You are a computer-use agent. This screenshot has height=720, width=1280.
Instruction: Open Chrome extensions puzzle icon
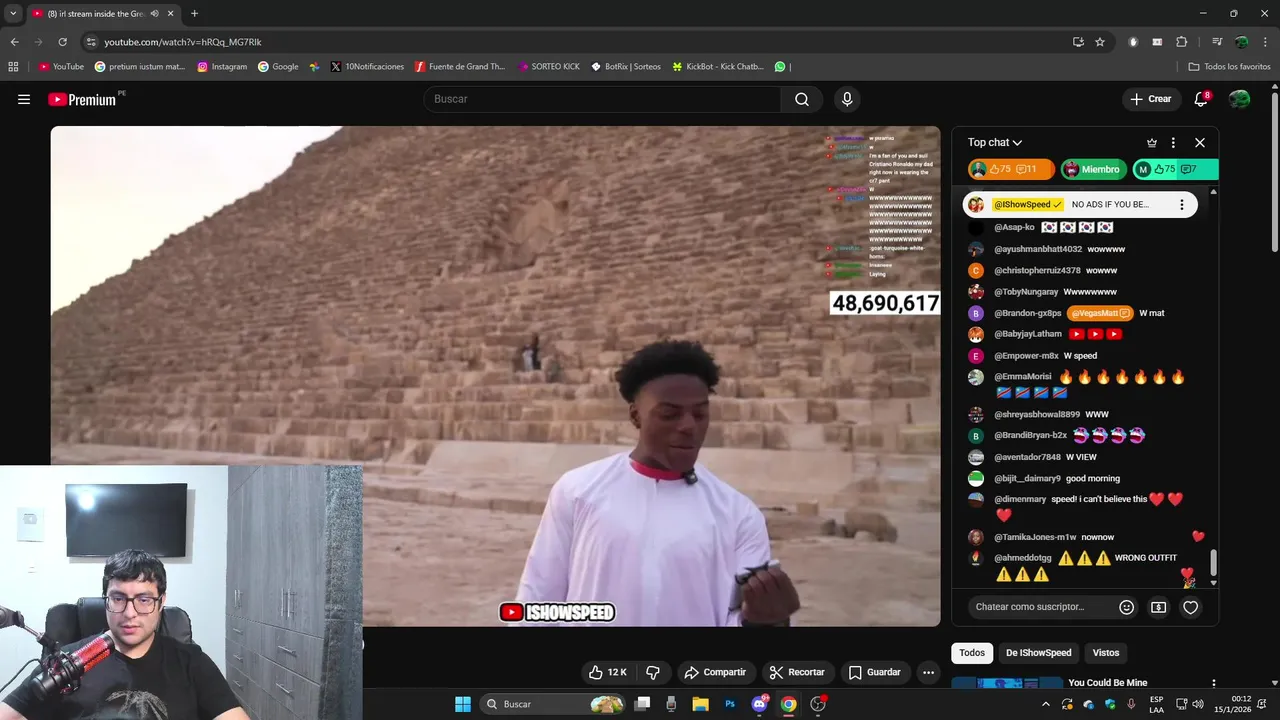coord(1181,42)
